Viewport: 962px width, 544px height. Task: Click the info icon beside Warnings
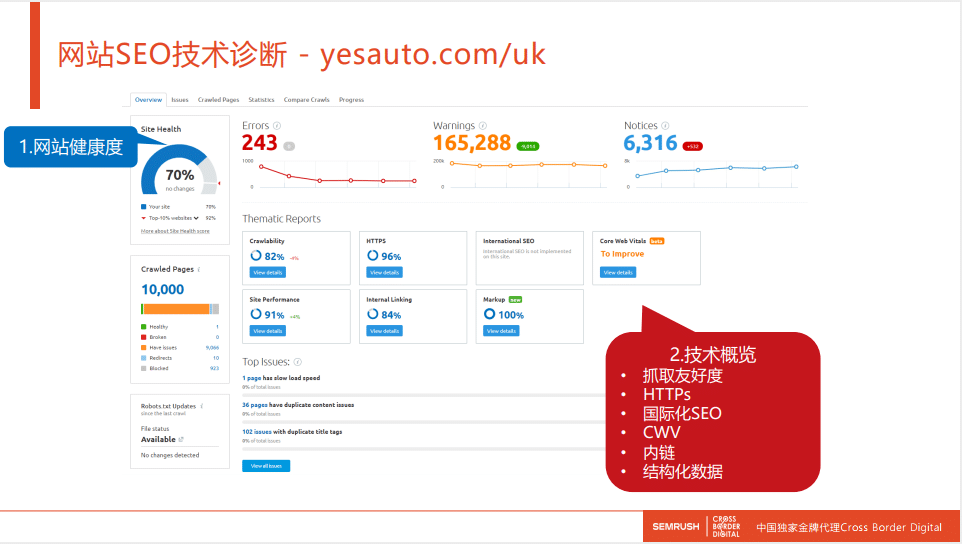coord(483,126)
